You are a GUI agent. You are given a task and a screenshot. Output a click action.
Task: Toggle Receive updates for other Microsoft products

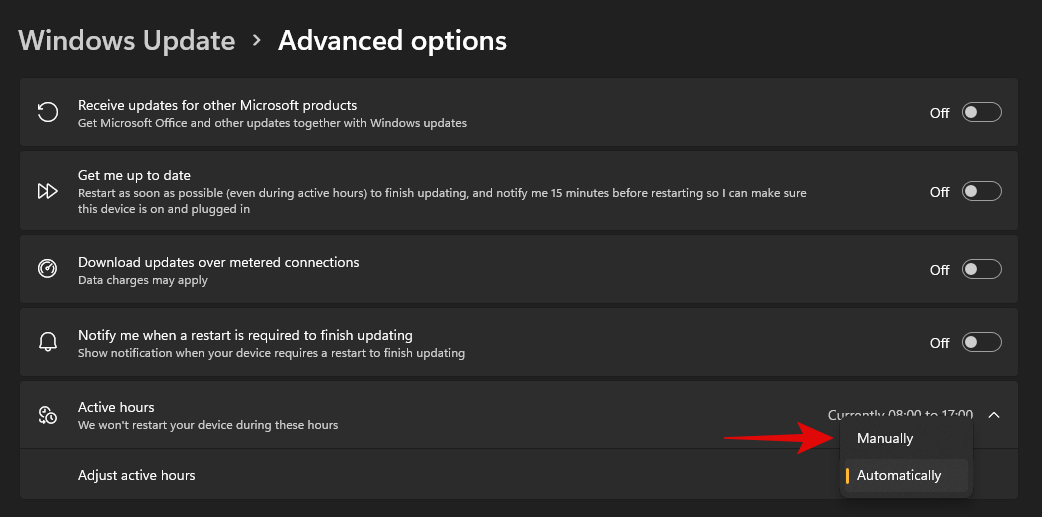[981, 113]
